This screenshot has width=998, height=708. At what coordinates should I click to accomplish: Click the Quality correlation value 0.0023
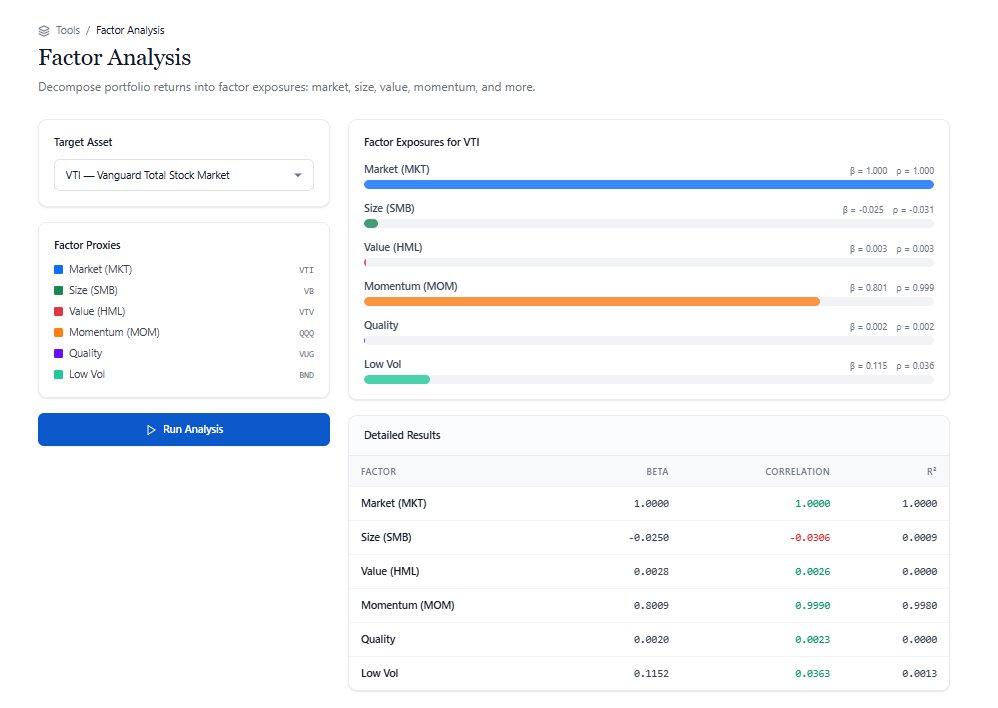[812, 640]
